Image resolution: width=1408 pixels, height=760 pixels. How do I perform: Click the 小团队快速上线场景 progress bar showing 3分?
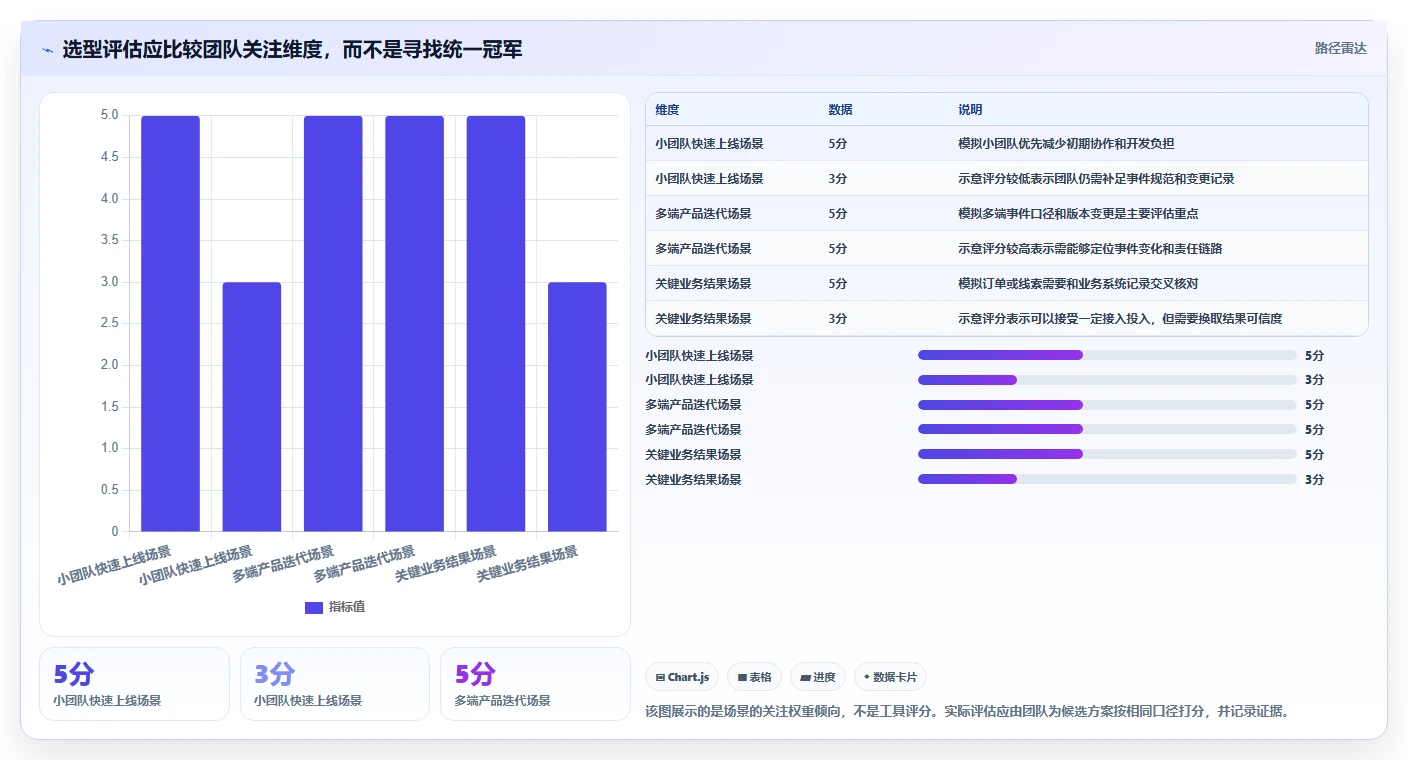(x=1107, y=380)
